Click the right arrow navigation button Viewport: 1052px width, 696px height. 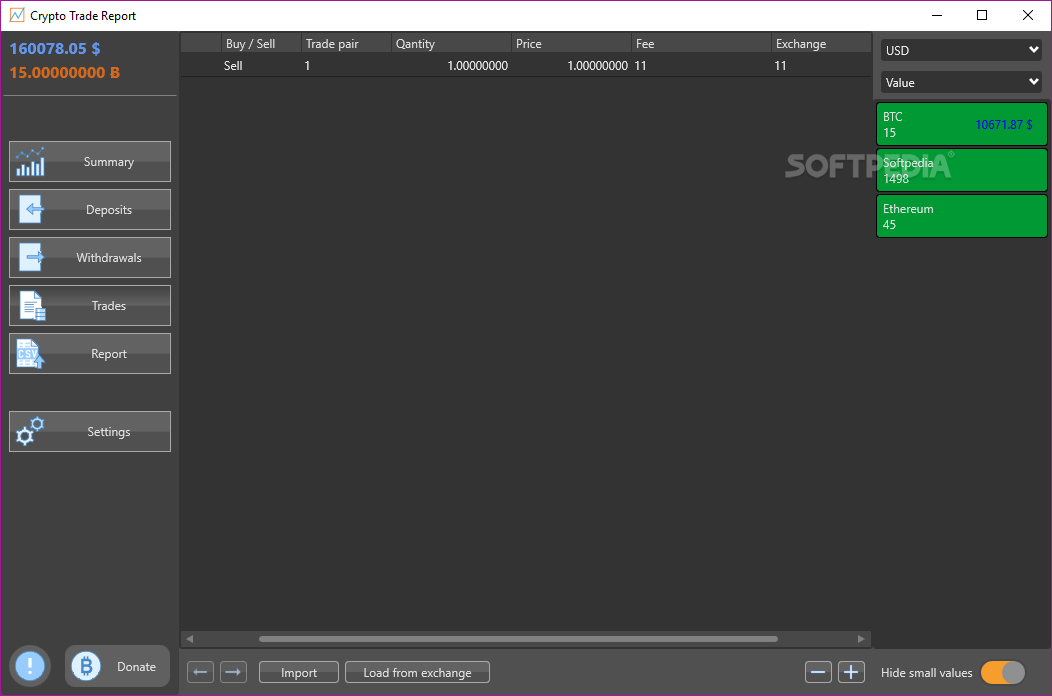point(233,672)
